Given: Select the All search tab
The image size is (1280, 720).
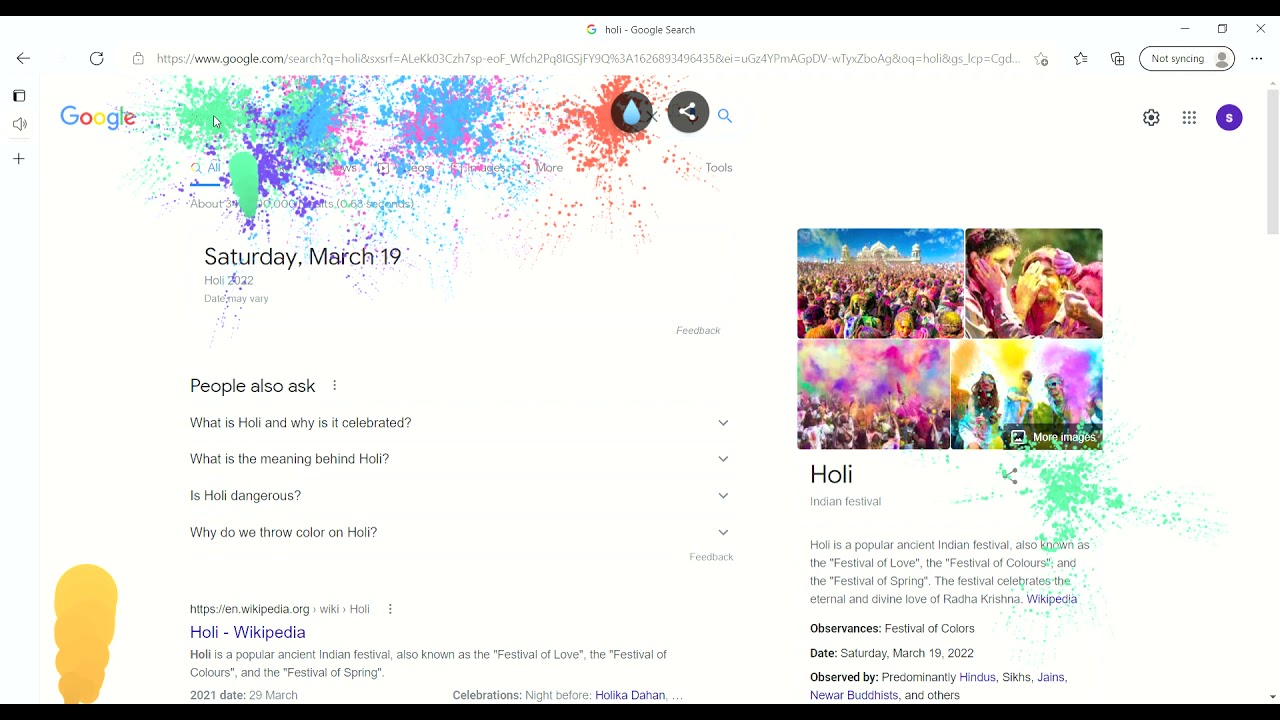Looking at the screenshot, I should coord(206,168).
